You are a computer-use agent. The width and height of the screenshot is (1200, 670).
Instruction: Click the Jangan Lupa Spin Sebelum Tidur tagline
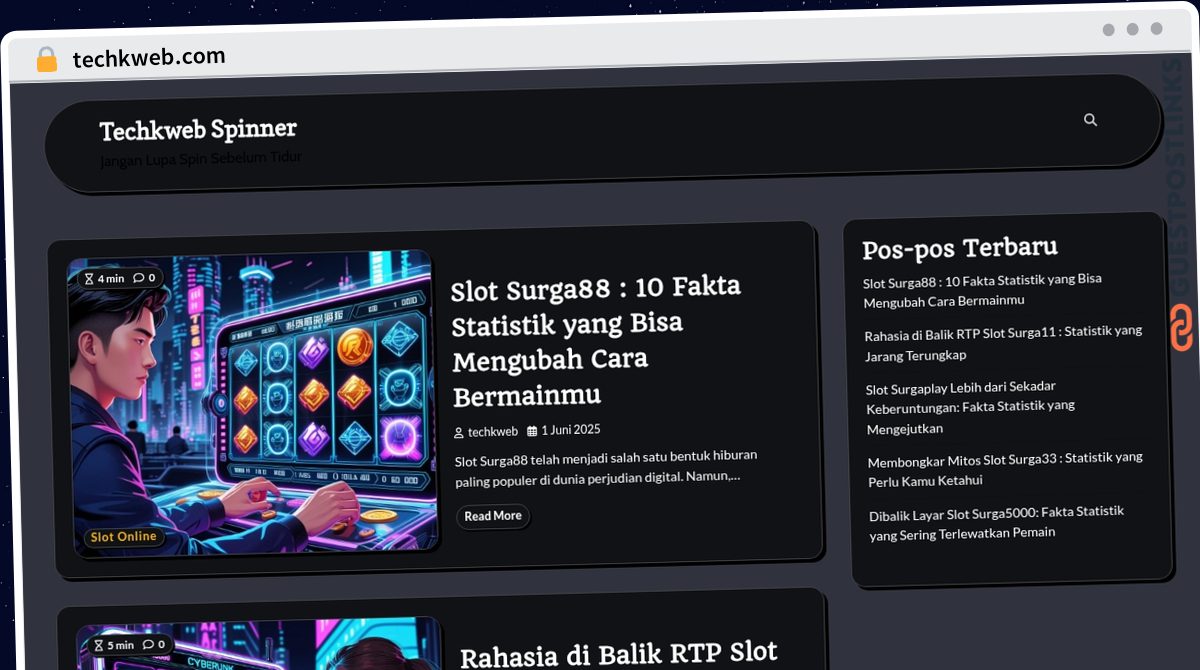click(200, 158)
